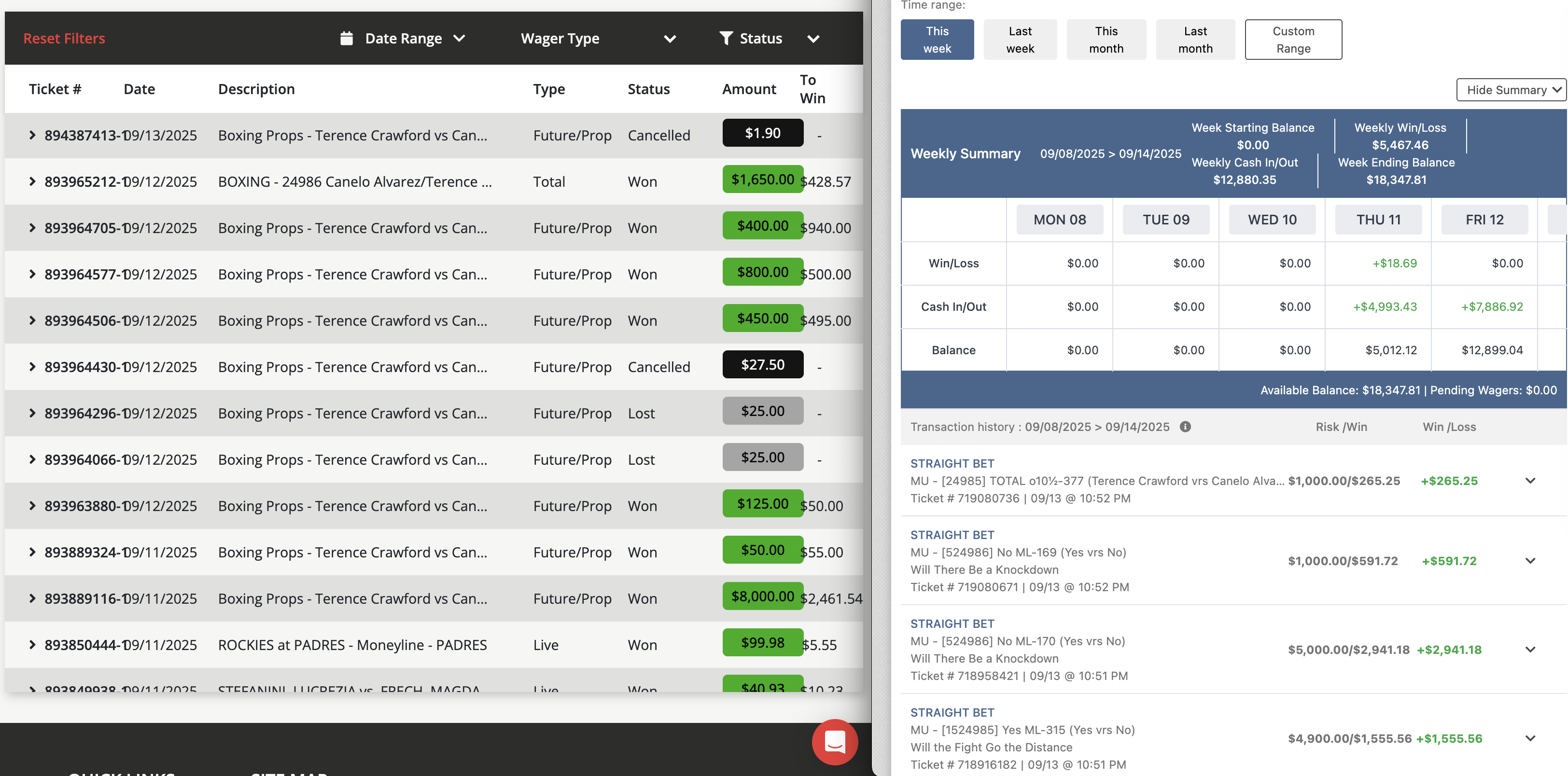The height and width of the screenshot is (776, 1568).
Task: Expand ticket 893889116 row
Action: coord(32,598)
